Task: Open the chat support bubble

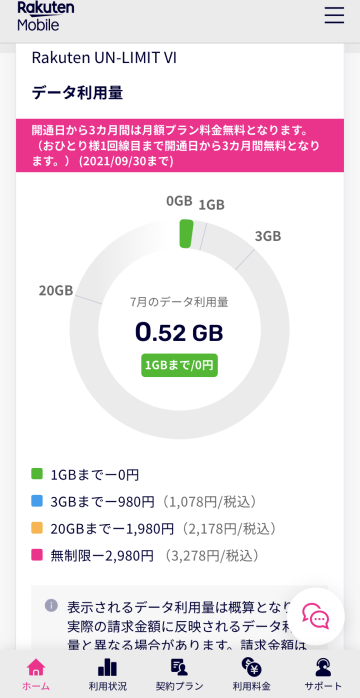Action: 316,616
